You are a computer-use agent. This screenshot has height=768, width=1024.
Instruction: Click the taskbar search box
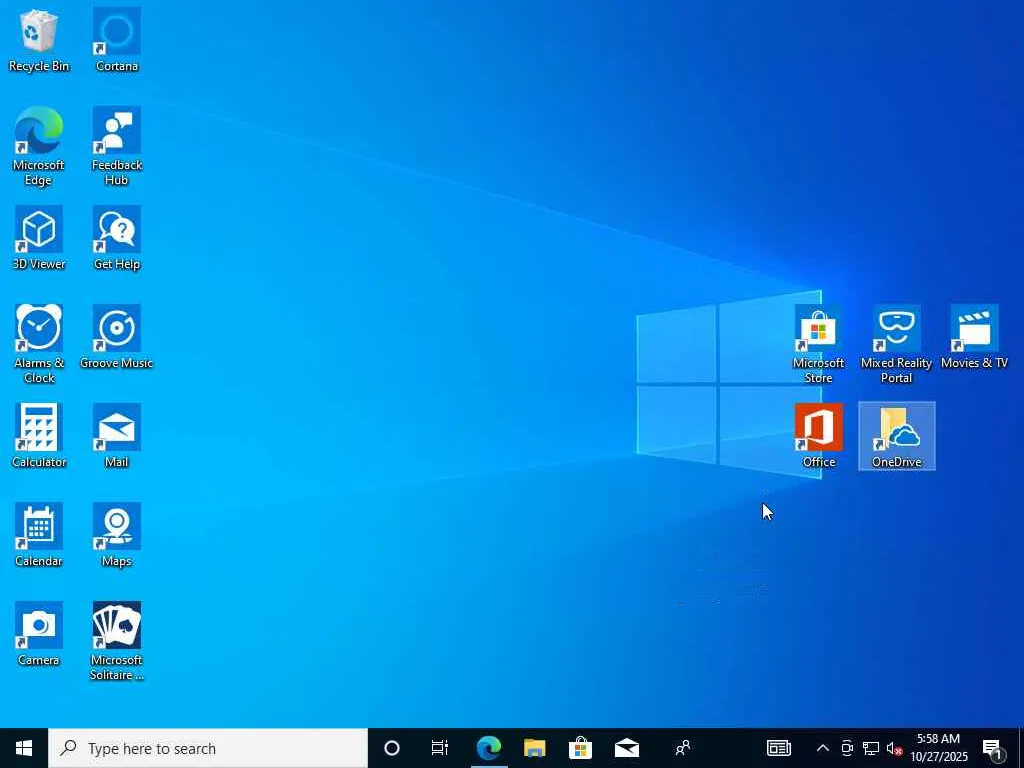click(208, 748)
